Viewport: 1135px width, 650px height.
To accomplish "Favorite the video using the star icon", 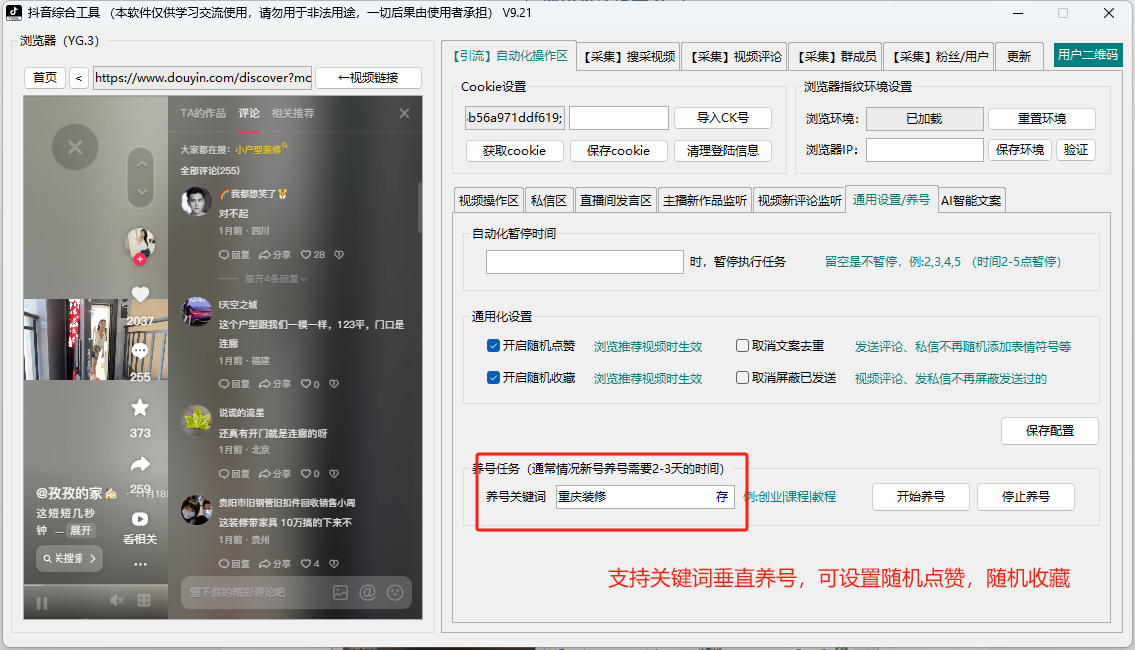I will [x=140, y=405].
